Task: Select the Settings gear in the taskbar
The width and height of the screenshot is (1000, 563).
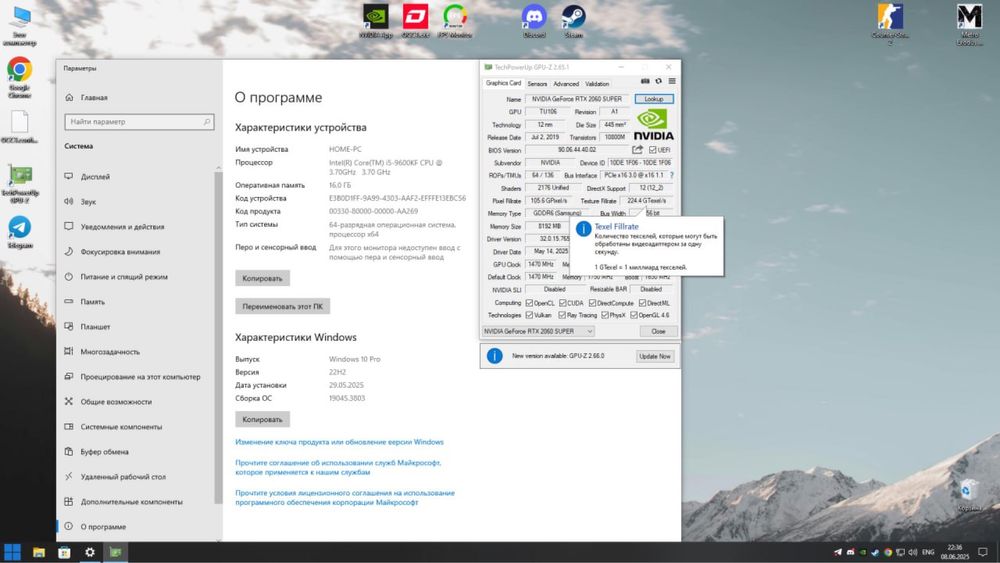Action: pyautogui.click(x=90, y=552)
